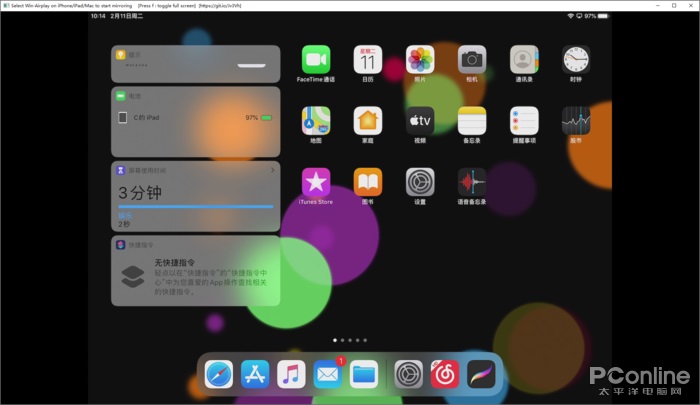700x405 pixels.
Task: Expand the Screen Time widget chevron
Action: pyautogui.click(x=272, y=170)
